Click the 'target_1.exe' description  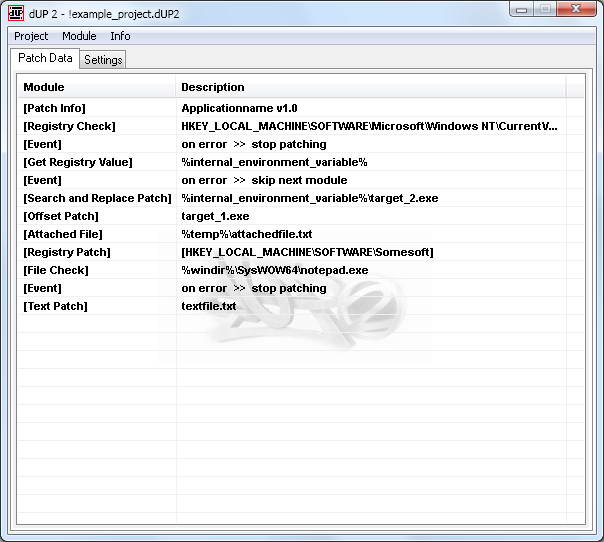click(x=215, y=216)
